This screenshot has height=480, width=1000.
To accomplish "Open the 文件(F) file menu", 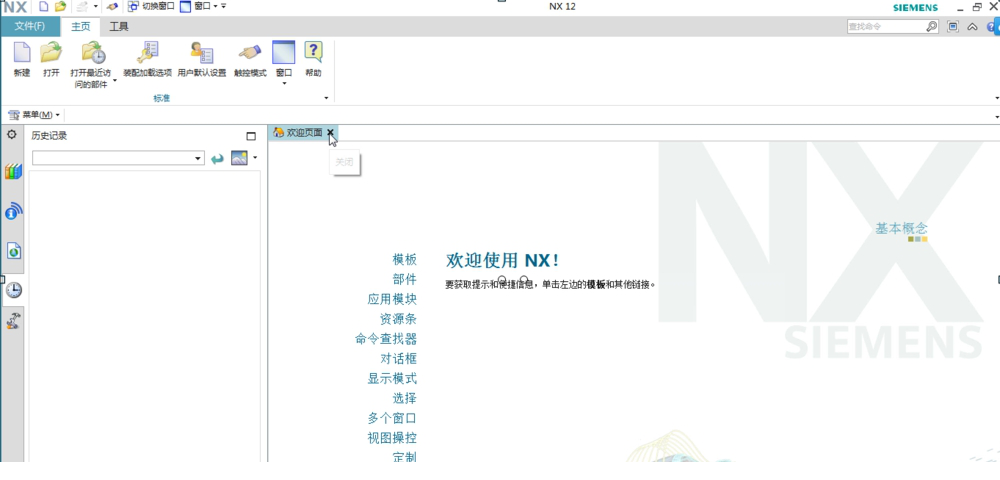I will (x=30, y=26).
